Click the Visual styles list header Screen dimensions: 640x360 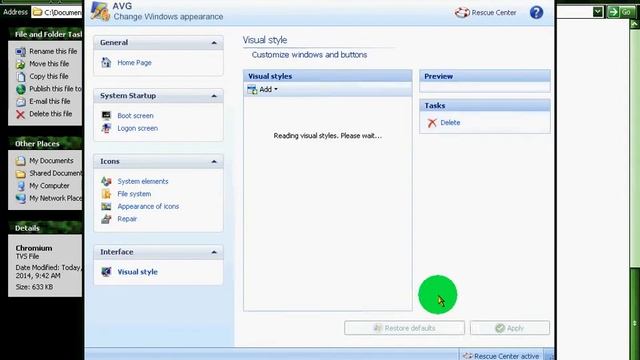tap(328, 76)
